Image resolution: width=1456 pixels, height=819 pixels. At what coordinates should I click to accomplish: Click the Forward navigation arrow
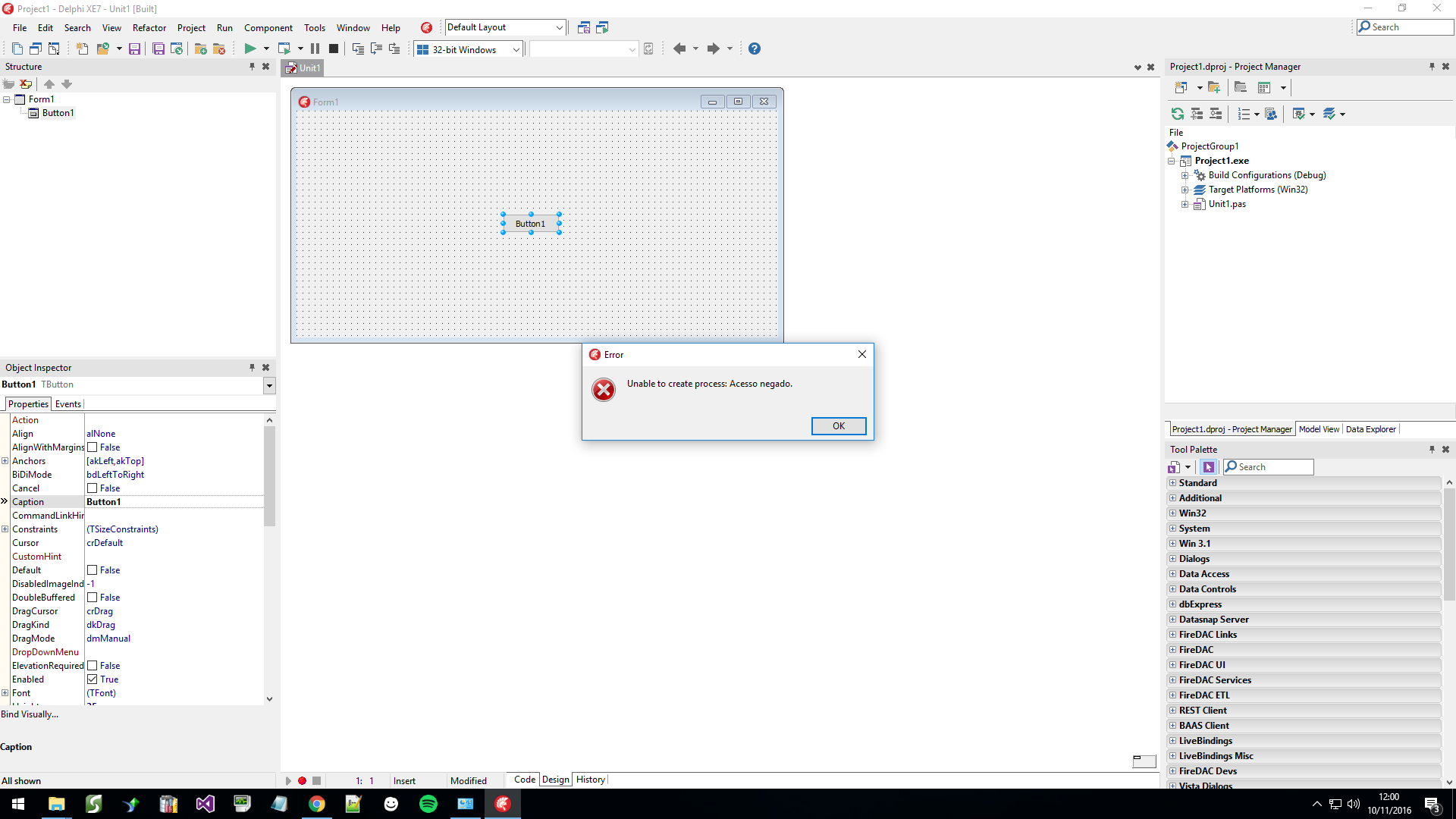713,49
